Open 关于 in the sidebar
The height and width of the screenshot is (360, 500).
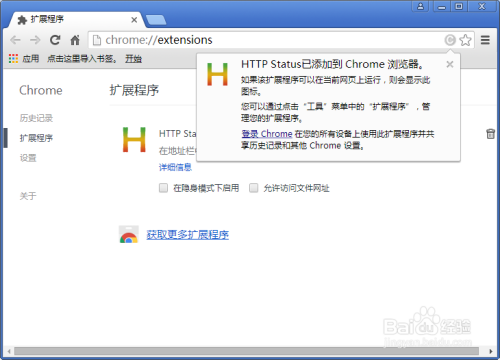(x=28, y=196)
